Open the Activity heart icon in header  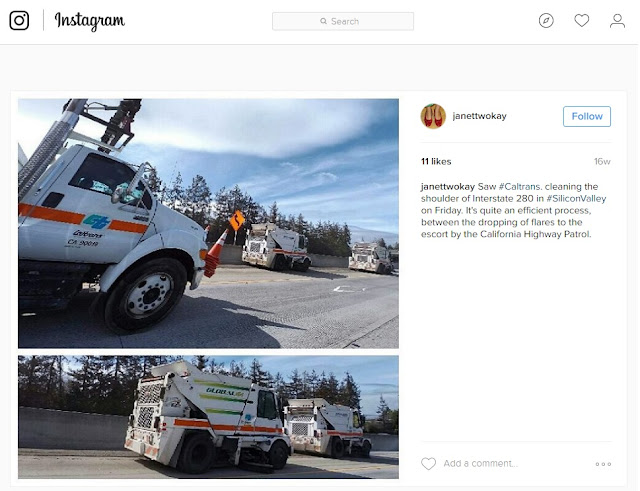[x=582, y=20]
